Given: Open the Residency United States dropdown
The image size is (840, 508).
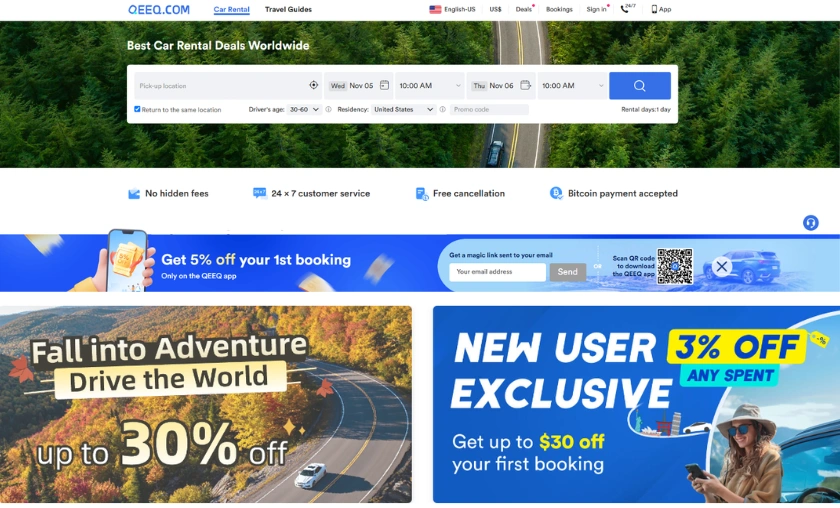Looking at the screenshot, I should [403, 109].
